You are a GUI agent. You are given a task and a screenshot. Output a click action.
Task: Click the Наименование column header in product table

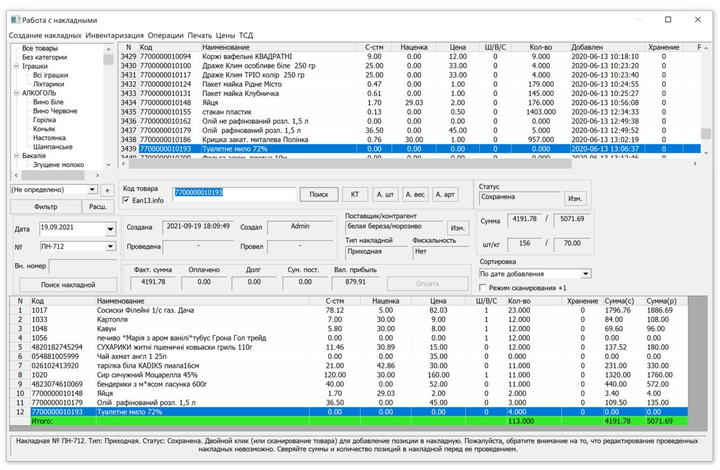(279, 47)
